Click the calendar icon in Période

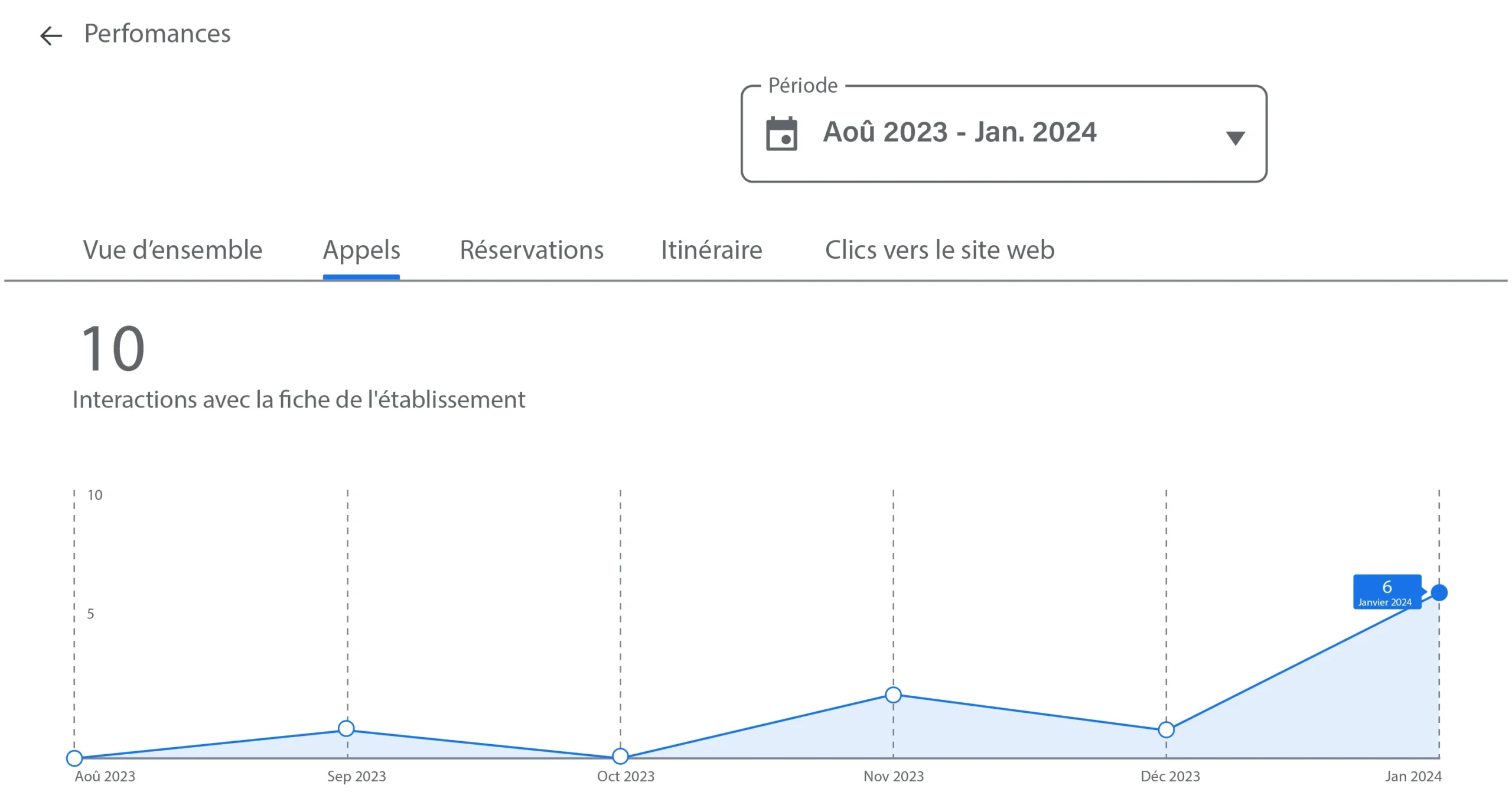coord(781,134)
